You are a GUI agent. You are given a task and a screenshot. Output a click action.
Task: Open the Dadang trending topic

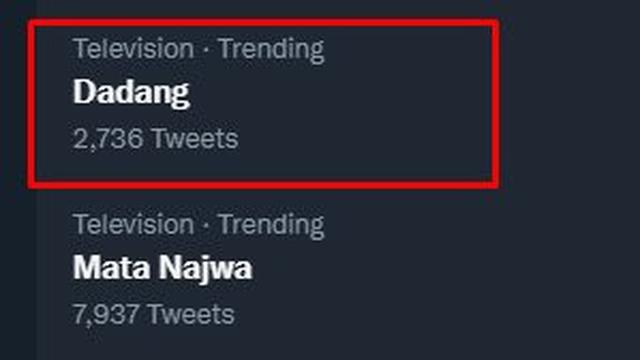[x=131, y=93]
